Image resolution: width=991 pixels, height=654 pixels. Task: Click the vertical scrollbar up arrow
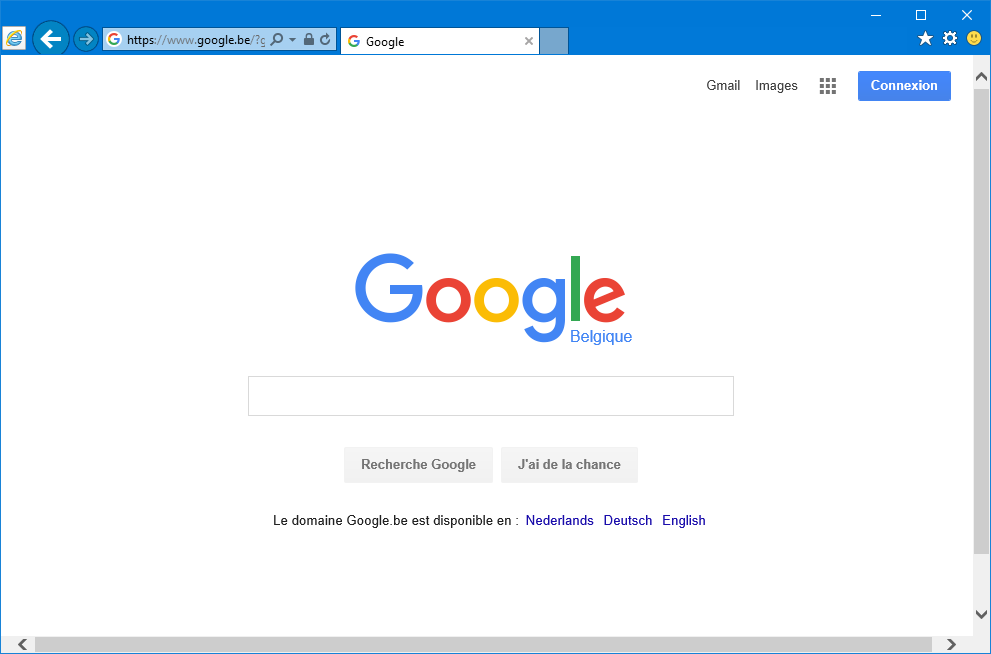[982, 76]
